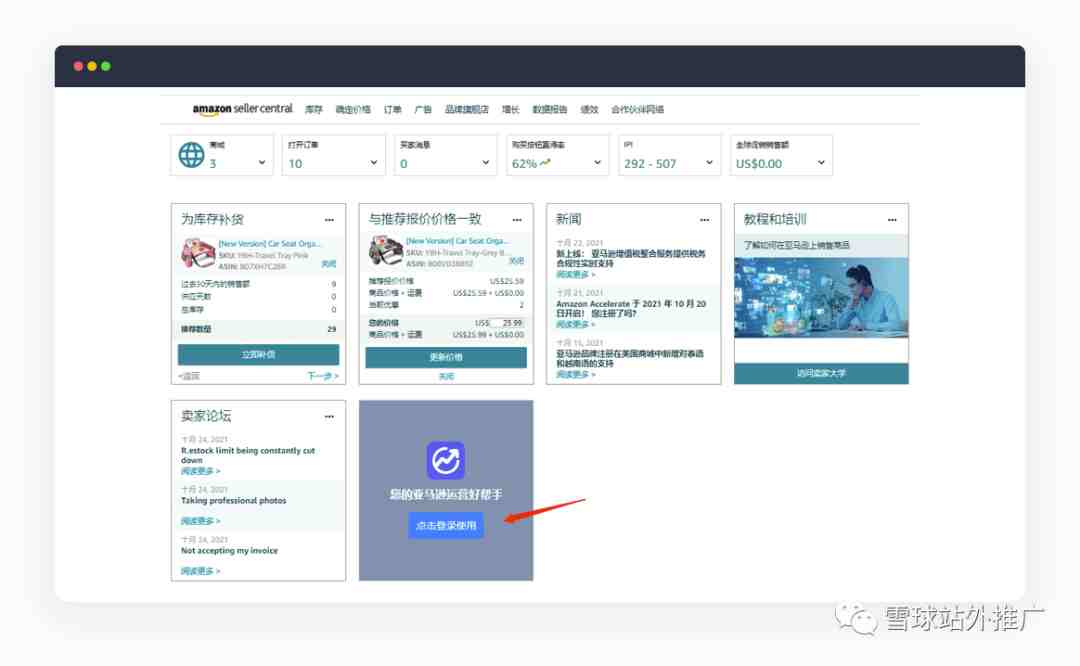Click the 卖家论坛 card heading
Image resolution: width=1080 pixels, height=666 pixels.
(206, 416)
